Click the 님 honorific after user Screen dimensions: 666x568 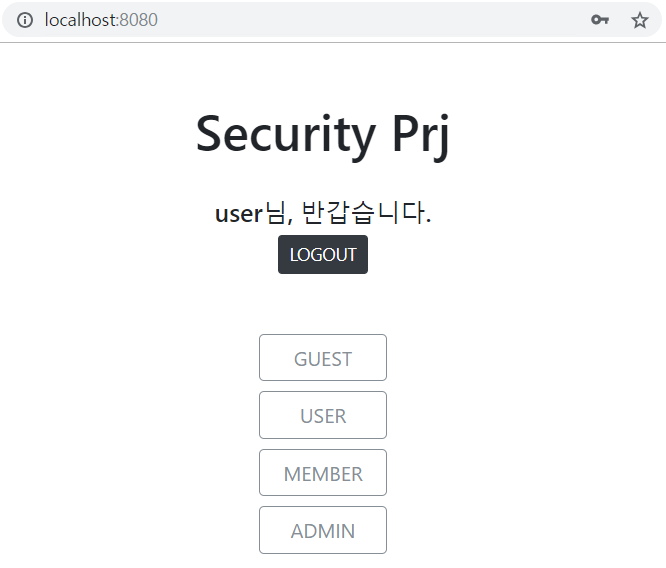click(278, 212)
